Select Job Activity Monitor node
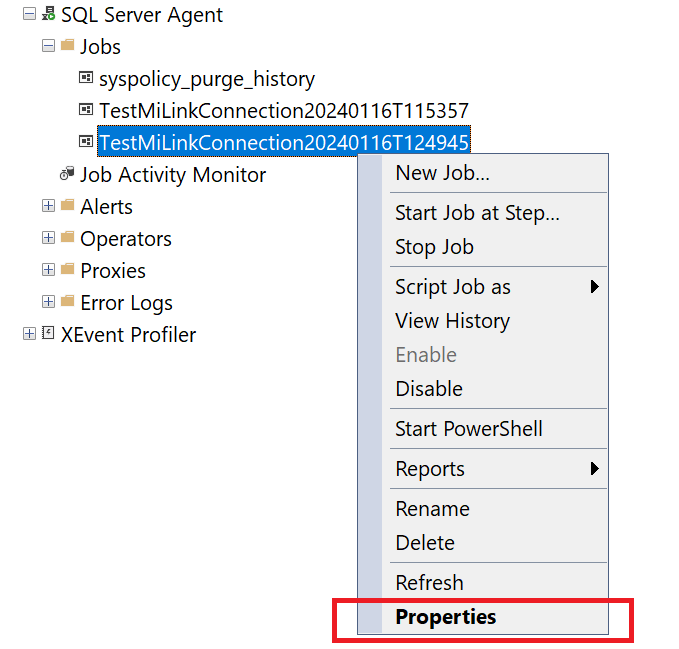The image size is (679, 649). tap(173, 175)
